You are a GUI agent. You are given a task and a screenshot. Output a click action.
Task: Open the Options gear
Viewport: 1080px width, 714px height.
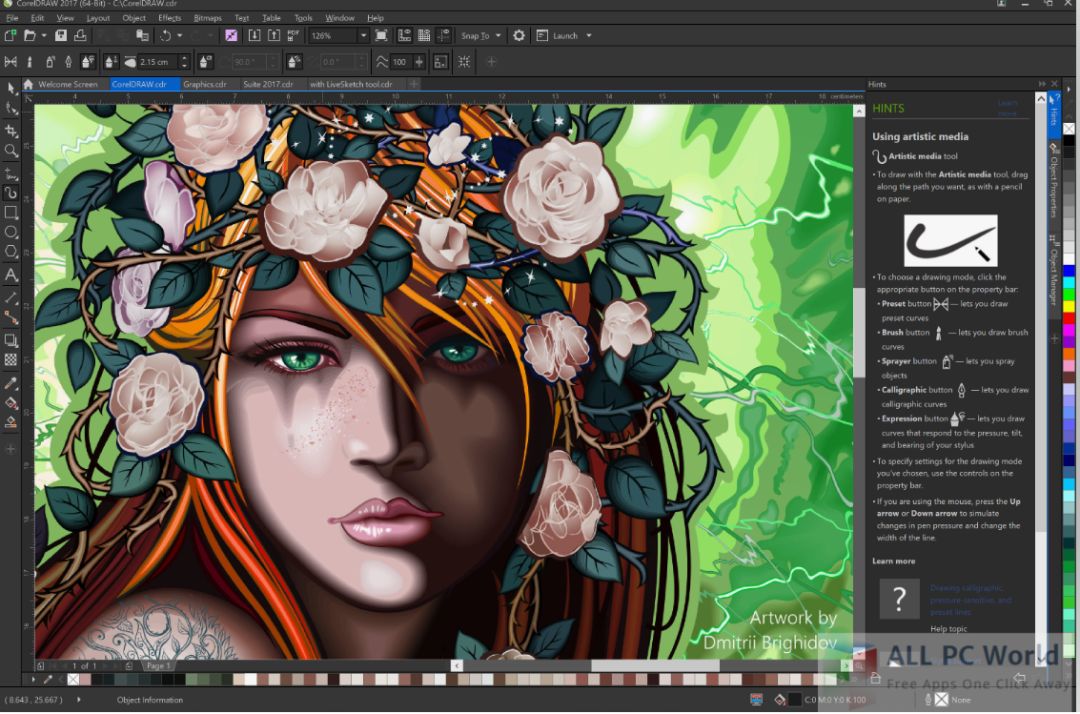point(519,35)
